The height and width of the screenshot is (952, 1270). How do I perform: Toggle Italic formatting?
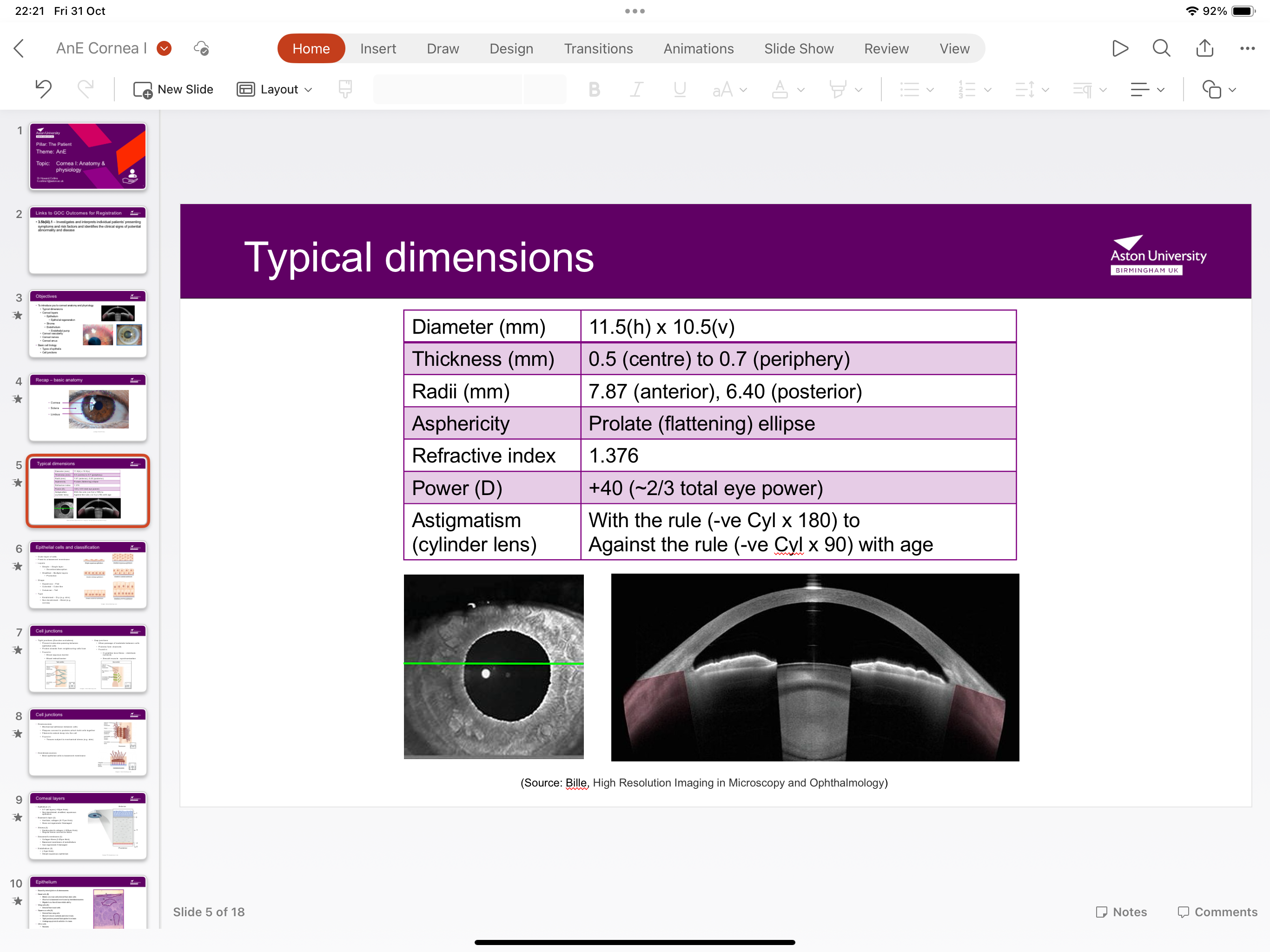[x=637, y=90]
